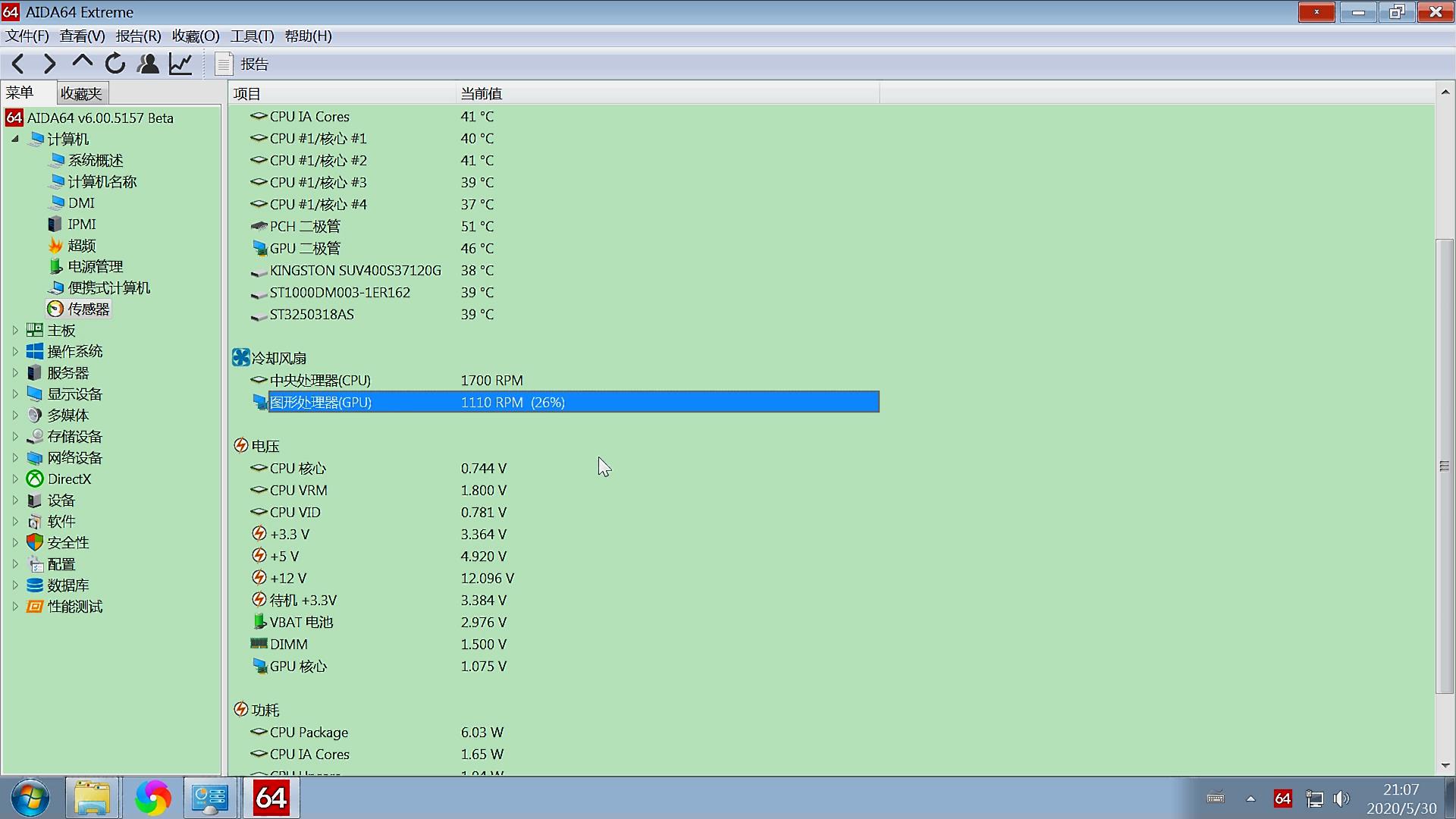Open the AIDA64 tray icon

(x=1282, y=799)
